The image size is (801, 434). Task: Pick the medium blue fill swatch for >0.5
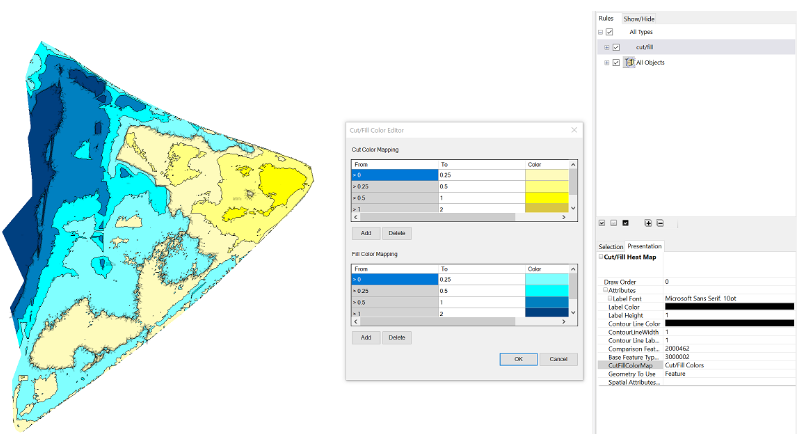pyautogui.click(x=547, y=302)
